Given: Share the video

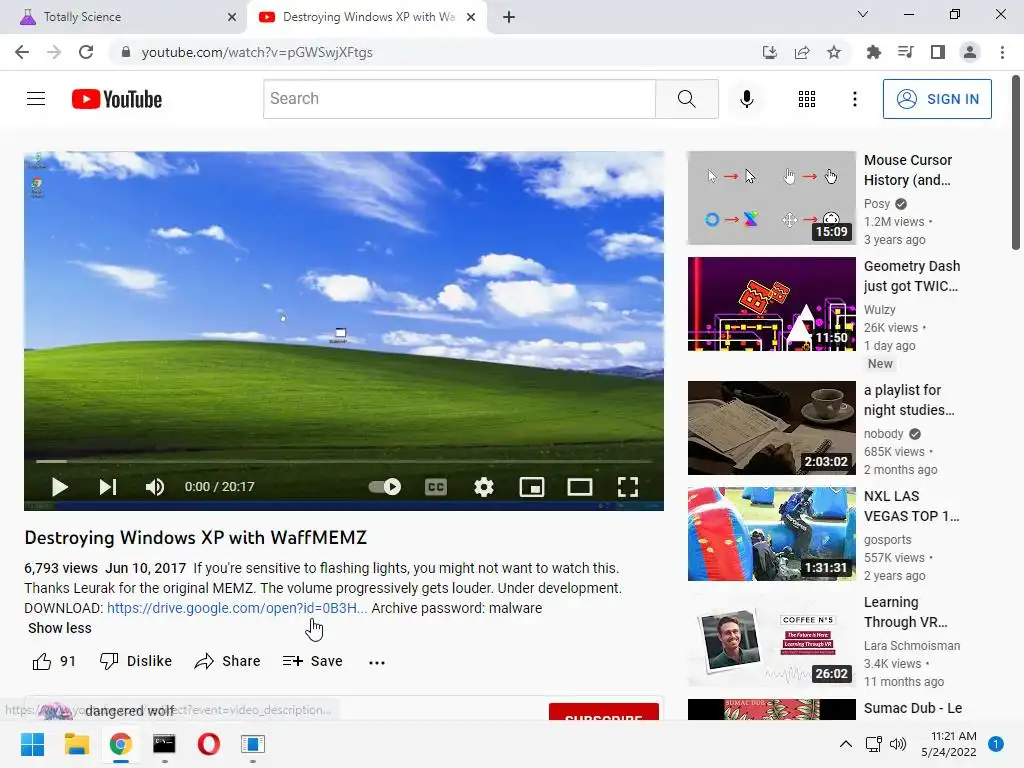Looking at the screenshot, I should tap(227, 661).
